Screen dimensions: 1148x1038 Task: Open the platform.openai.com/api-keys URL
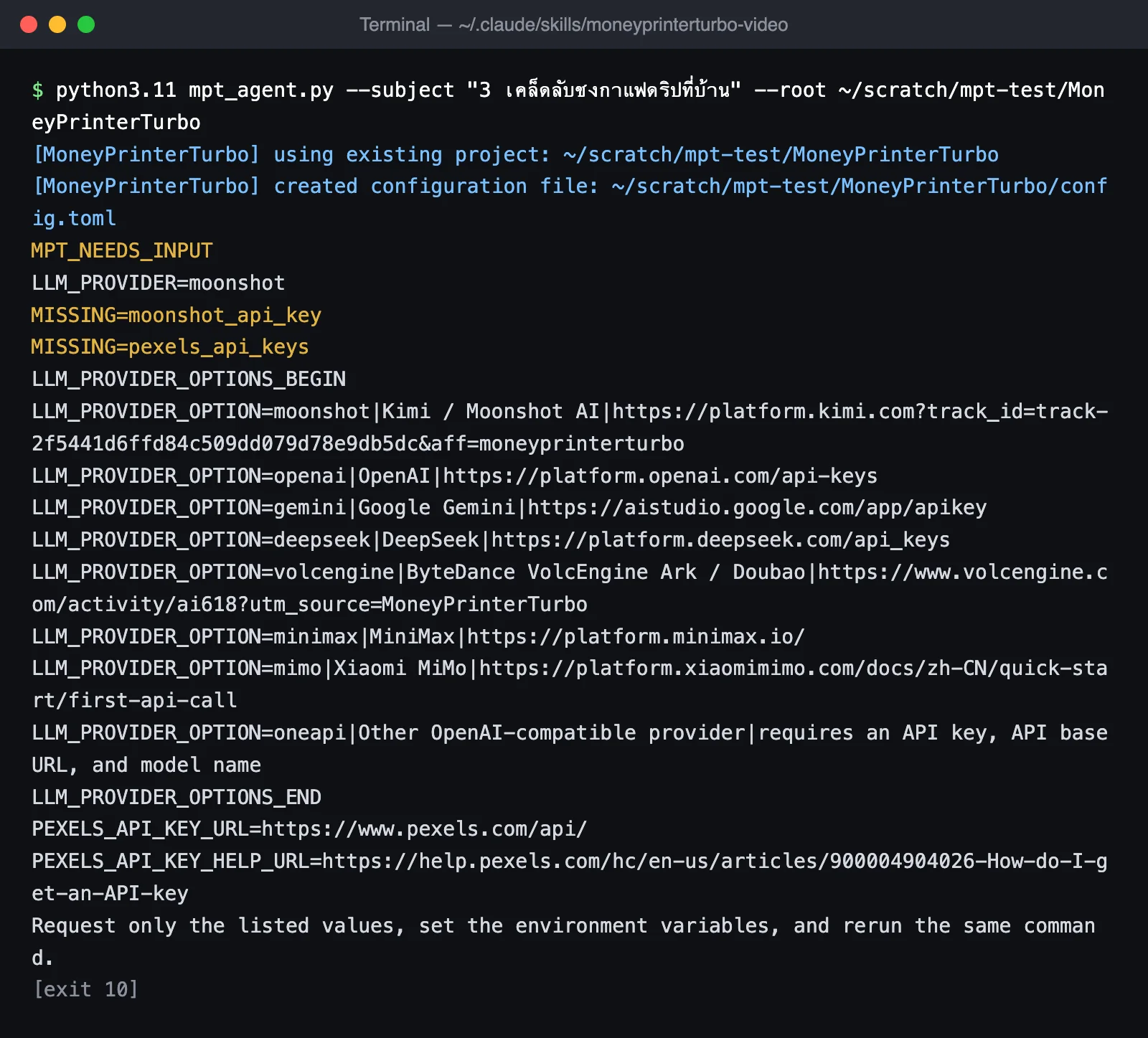[x=660, y=476]
